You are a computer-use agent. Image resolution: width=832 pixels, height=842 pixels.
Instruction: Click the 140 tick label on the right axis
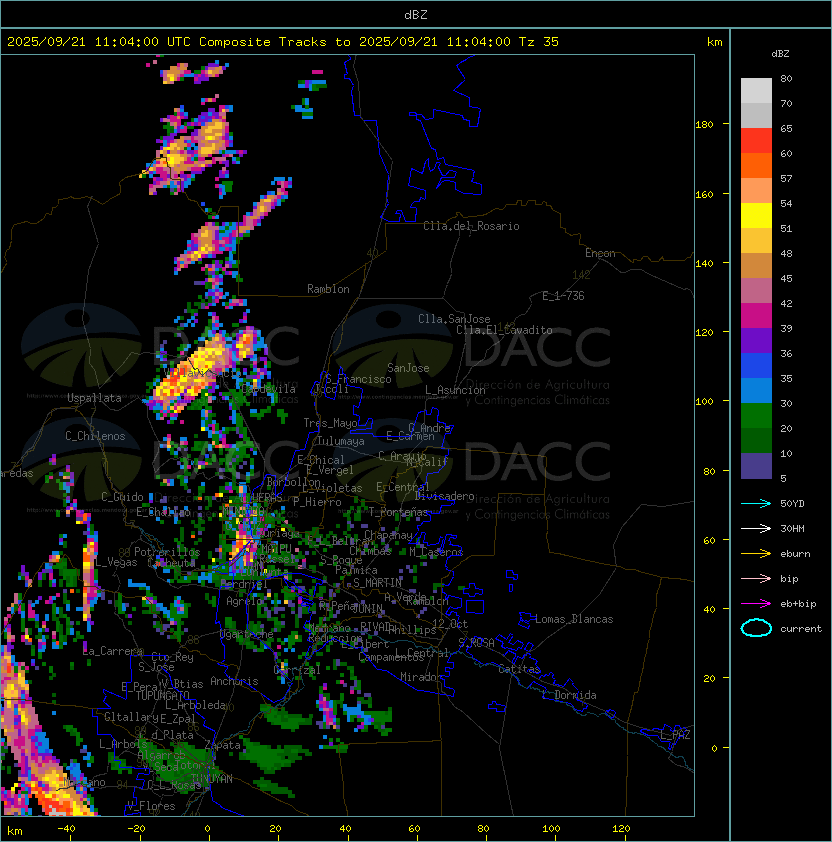click(x=704, y=264)
